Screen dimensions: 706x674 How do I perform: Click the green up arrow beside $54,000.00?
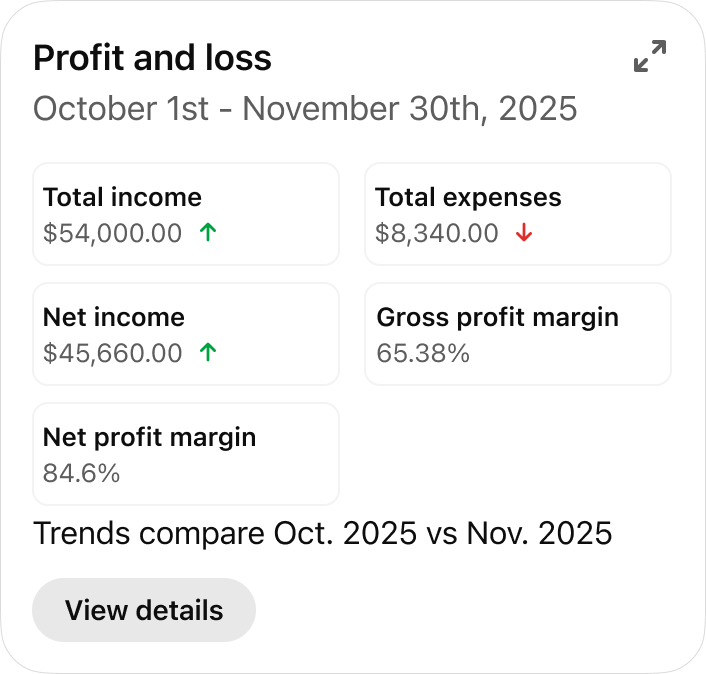[208, 233]
